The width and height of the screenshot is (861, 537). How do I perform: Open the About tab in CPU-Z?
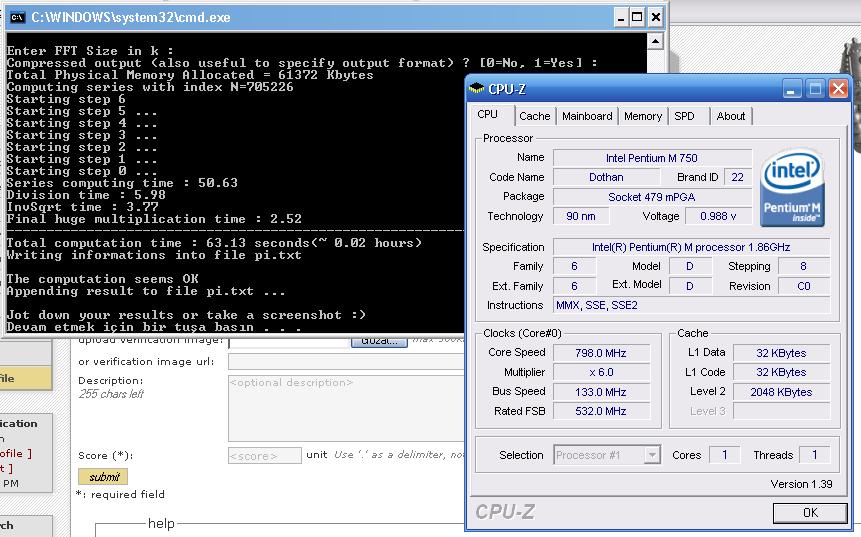[x=731, y=116]
